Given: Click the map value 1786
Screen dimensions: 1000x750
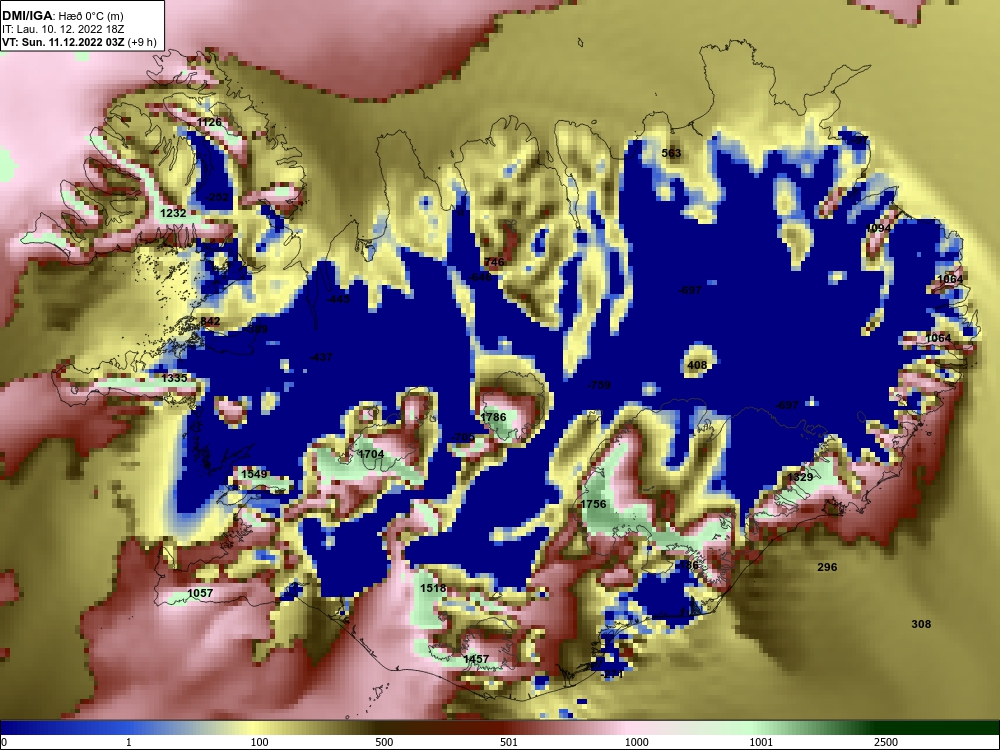Looking at the screenshot, I should pos(493,417).
